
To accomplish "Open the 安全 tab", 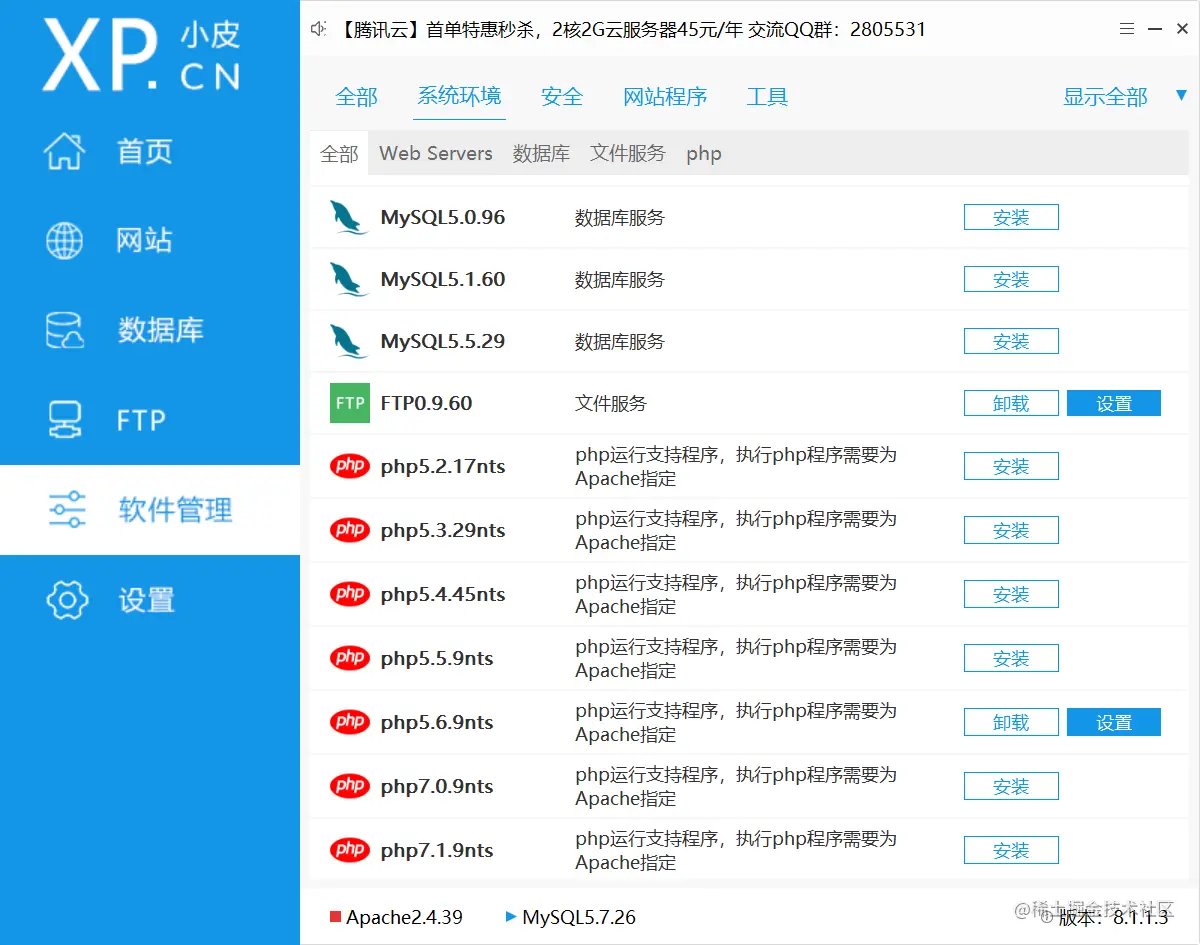I will point(562,97).
